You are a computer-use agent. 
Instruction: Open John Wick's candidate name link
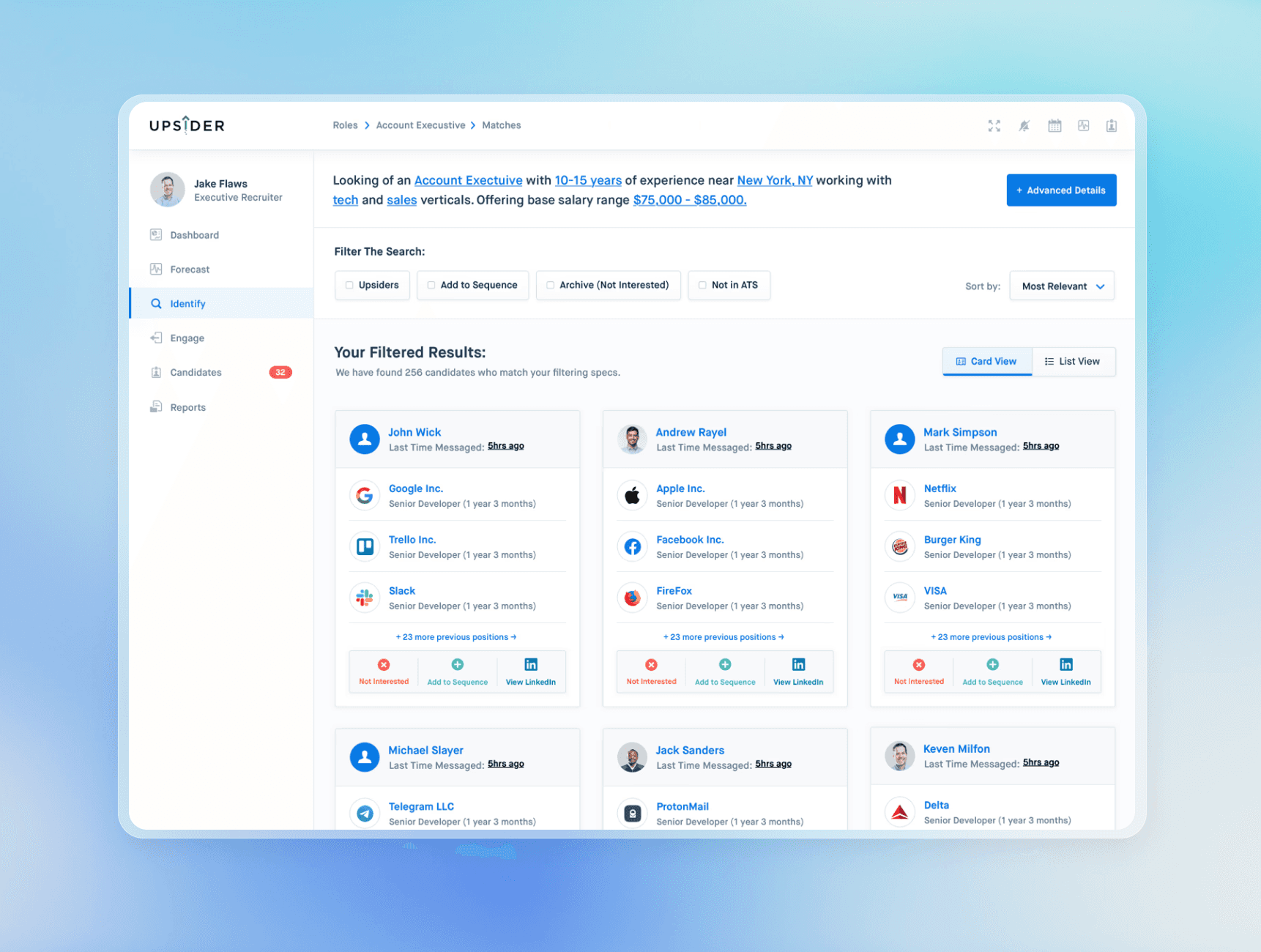(x=414, y=432)
